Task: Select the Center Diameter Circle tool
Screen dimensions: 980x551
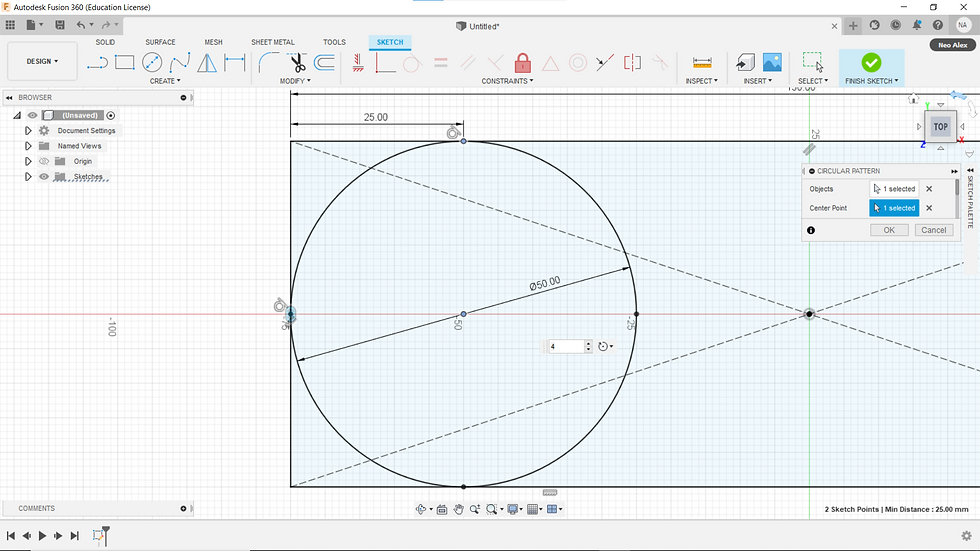Action: (x=152, y=62)
